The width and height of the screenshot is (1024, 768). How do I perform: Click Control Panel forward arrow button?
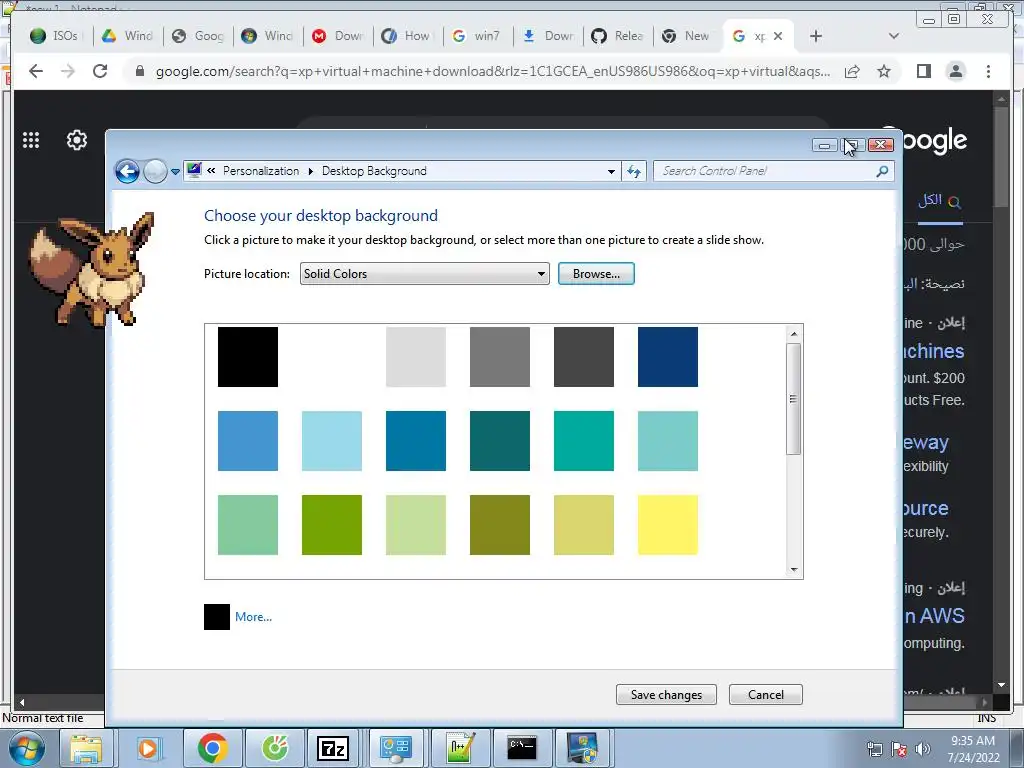(x=155, y=172)
